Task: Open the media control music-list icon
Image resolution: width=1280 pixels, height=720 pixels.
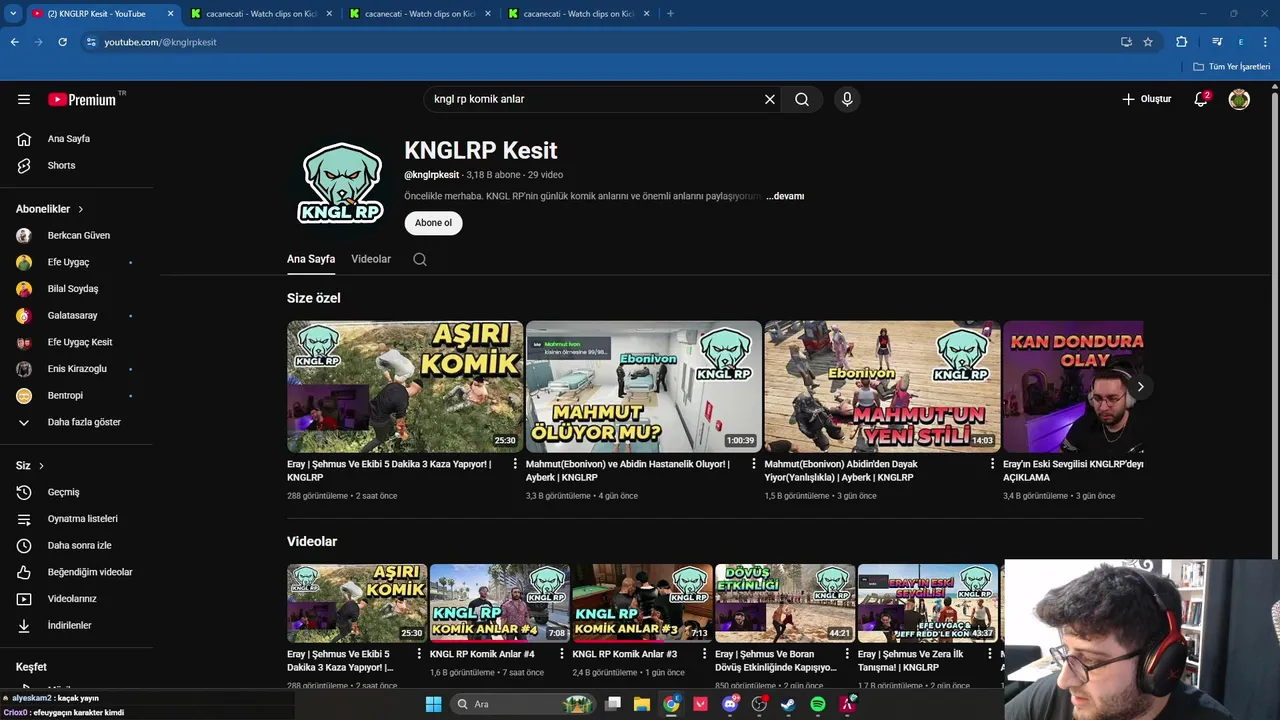Action: (x=1217, y=42)
